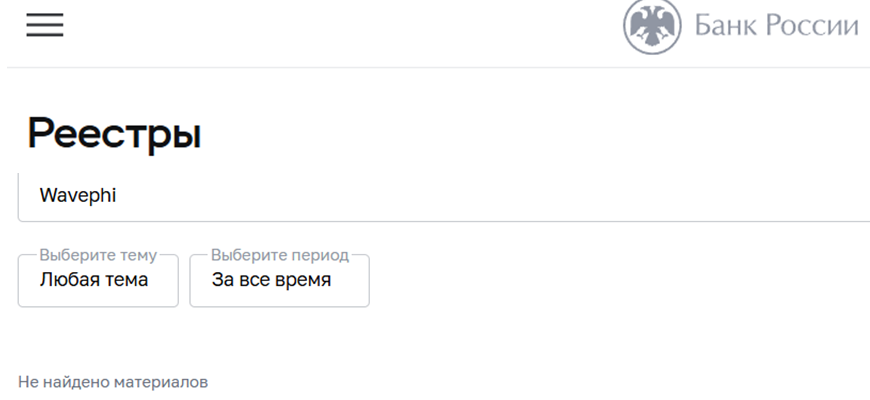Click the Выберите период label

point(280,255)
